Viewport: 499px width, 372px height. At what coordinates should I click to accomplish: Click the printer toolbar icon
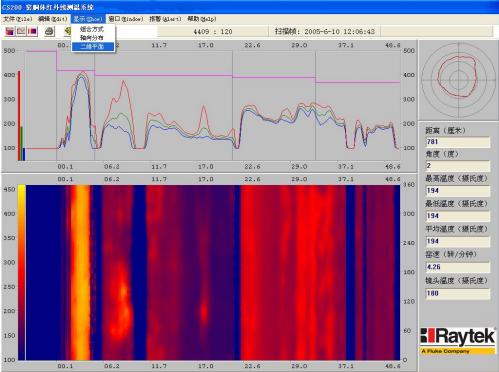49,32
